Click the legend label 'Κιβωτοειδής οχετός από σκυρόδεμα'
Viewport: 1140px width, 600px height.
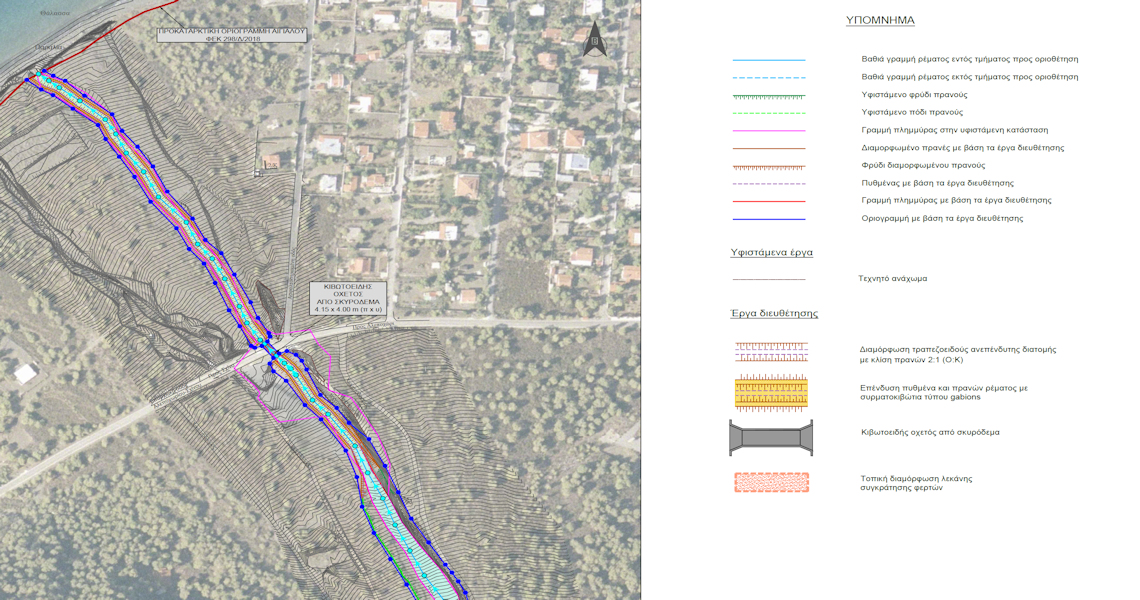(930, 432)
